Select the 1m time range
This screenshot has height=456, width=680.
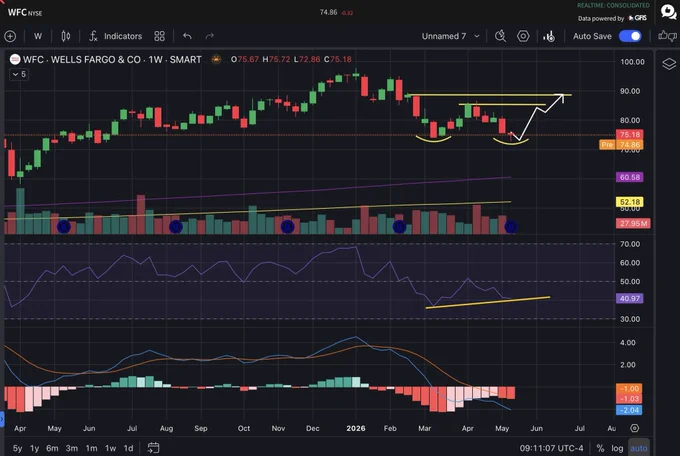(x=91, y=448)
